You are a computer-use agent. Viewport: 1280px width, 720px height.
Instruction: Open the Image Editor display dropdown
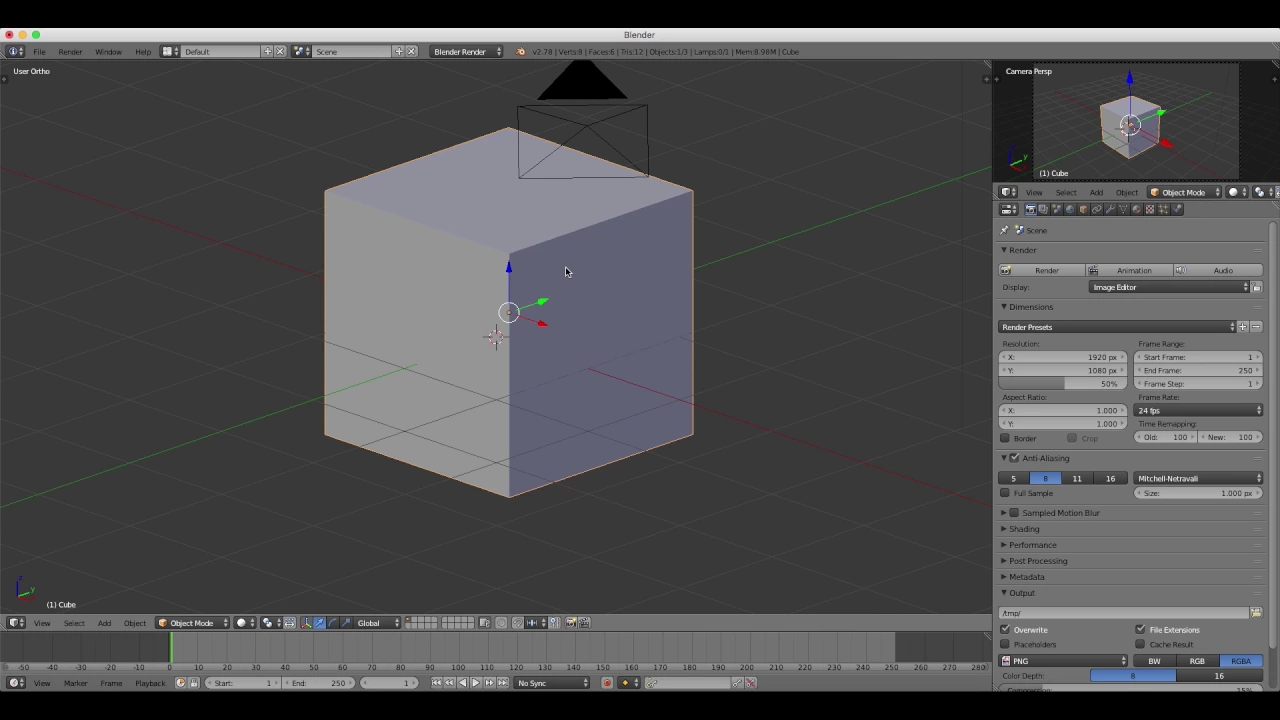tap(1170, 287)
